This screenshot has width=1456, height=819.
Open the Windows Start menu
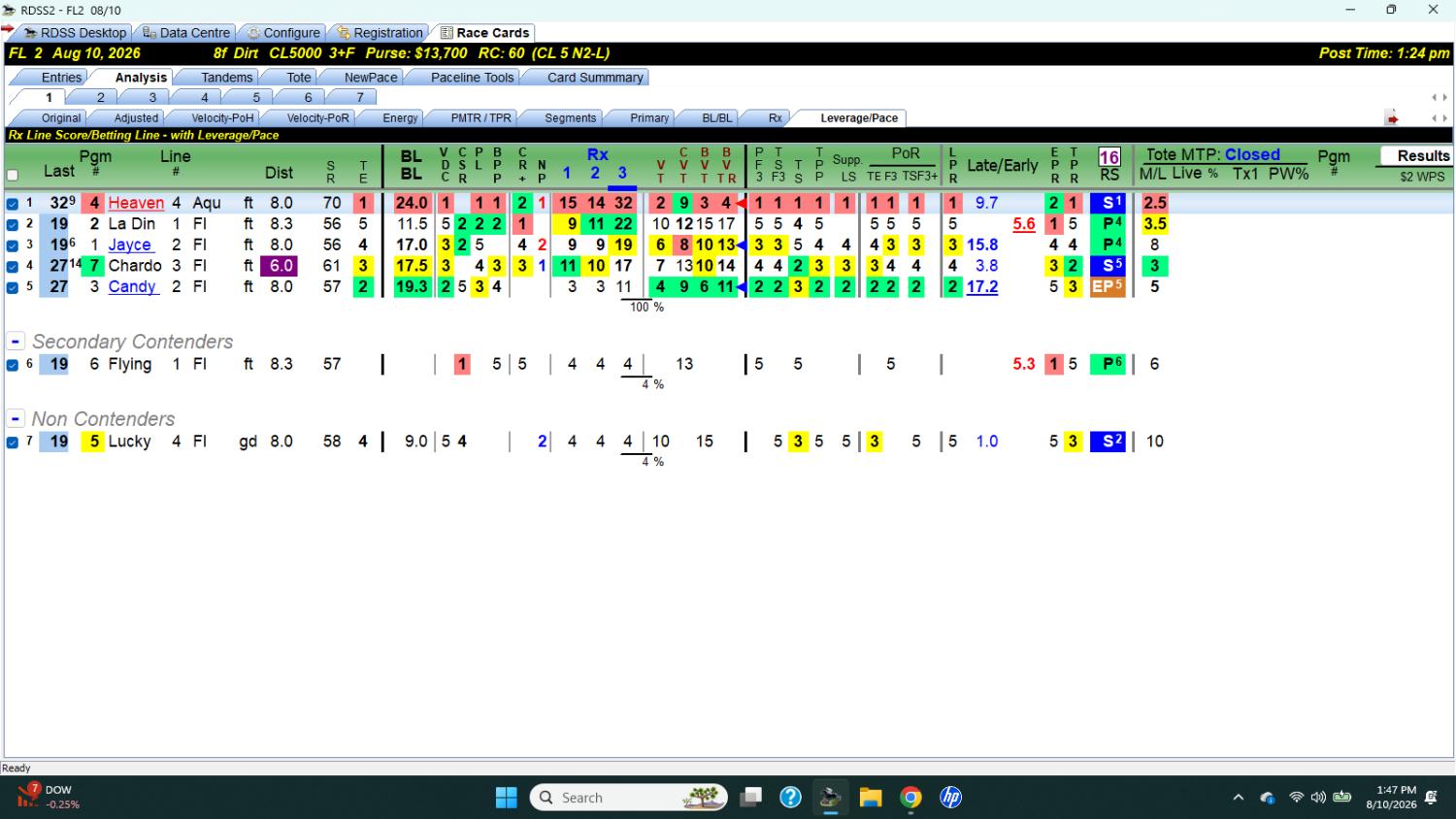[507, 798]
